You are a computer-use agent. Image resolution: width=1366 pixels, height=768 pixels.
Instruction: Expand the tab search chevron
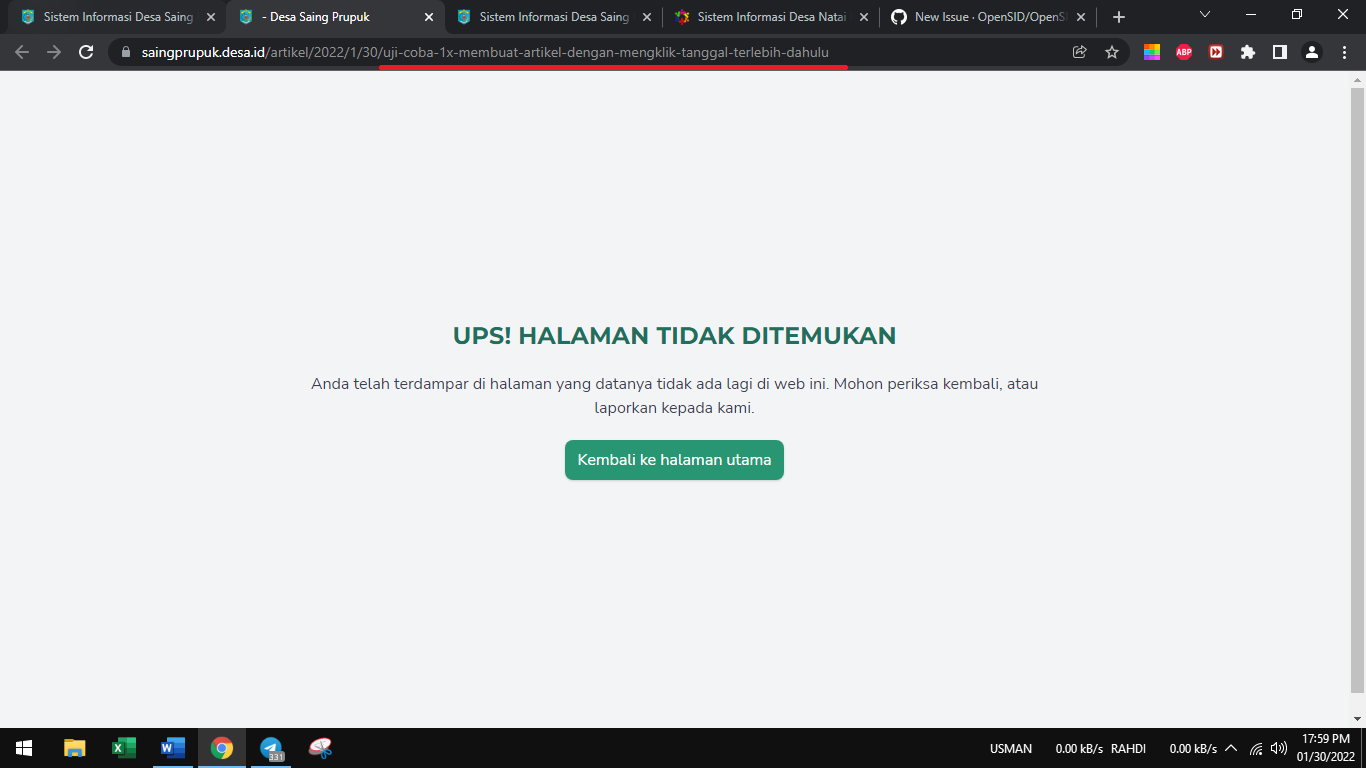tap(1204, 16)
